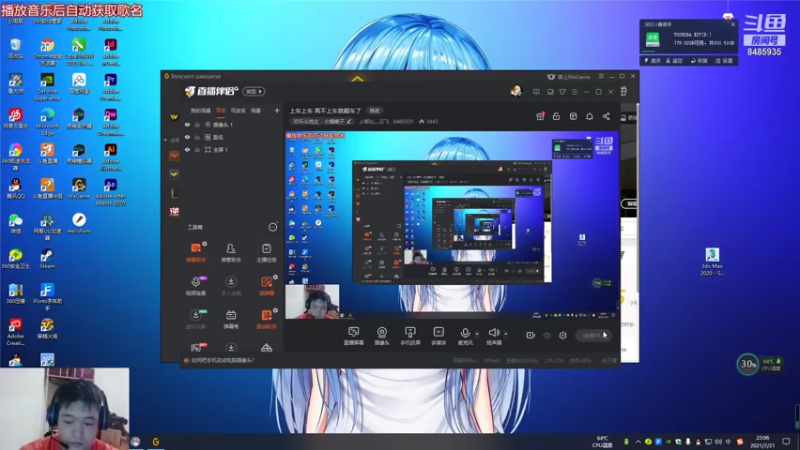Click the webcam thumbnail in the preview
800x450 pixels.
point(312,302)
